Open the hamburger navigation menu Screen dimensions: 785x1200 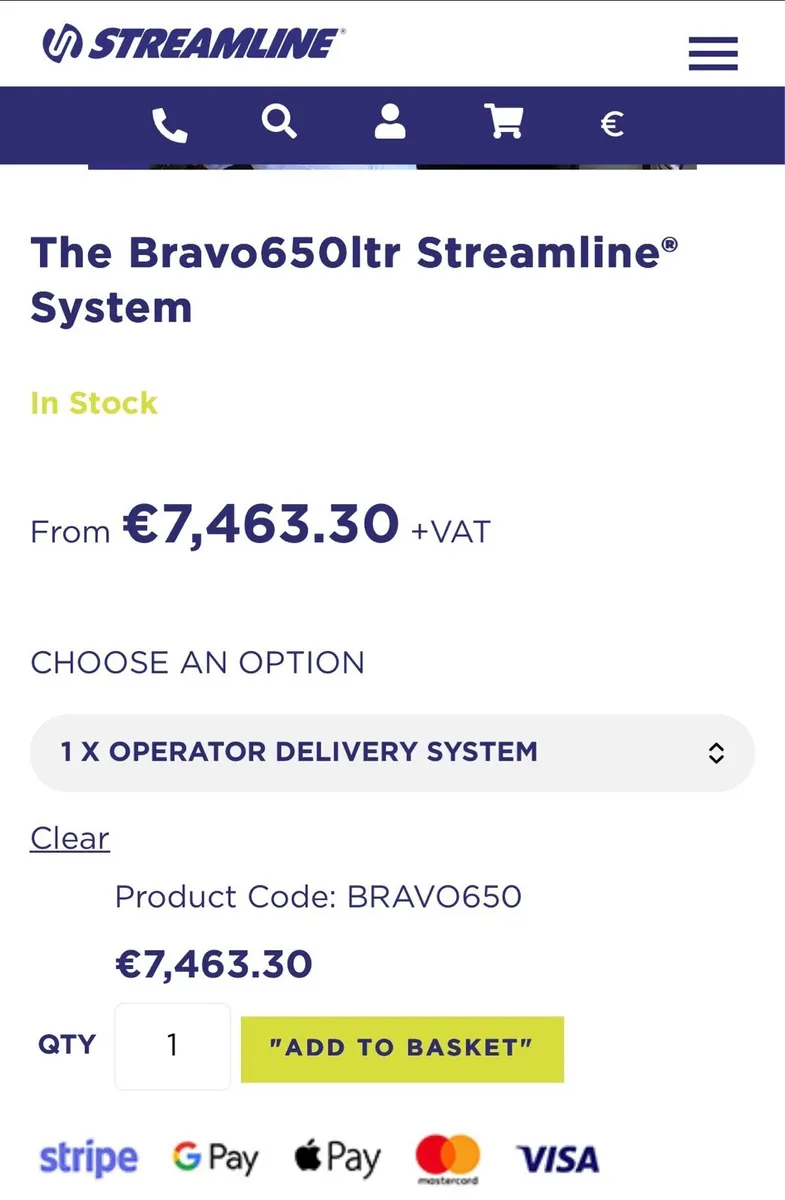[x=713, y=53]
